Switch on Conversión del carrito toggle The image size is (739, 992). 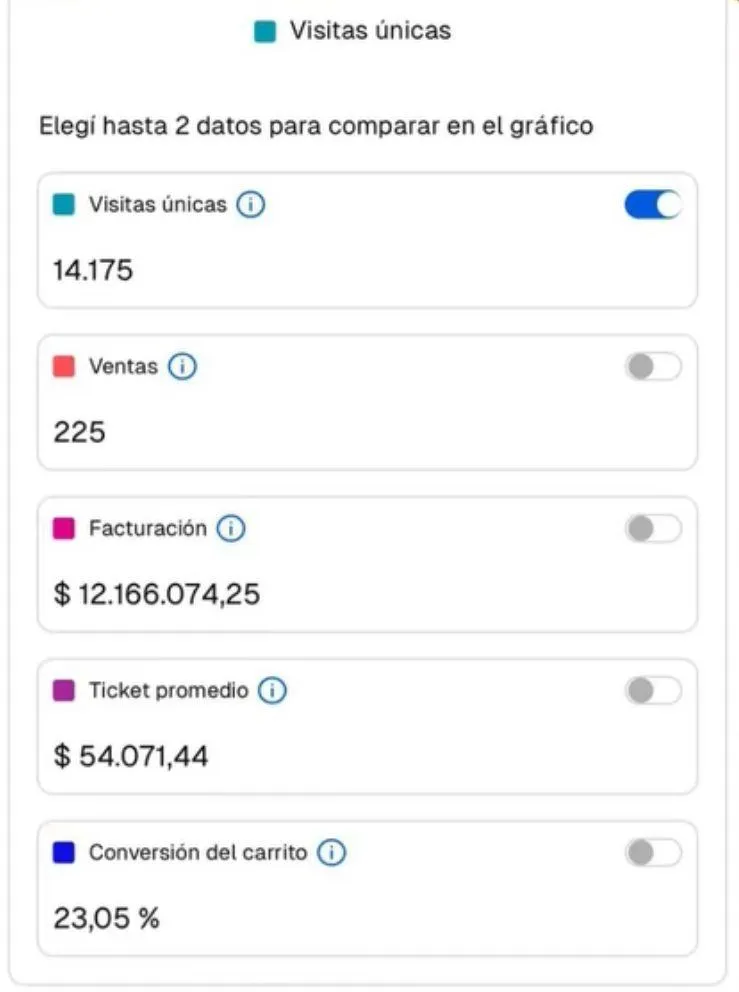click(x=653, y=853)
